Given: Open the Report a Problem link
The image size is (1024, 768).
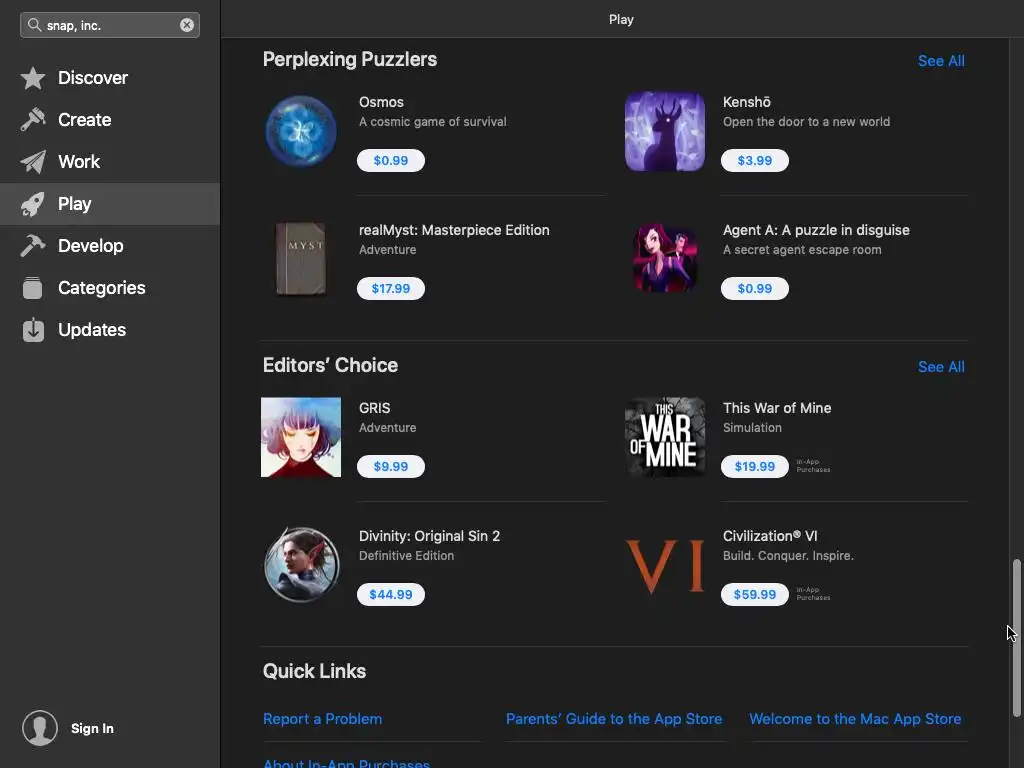Looking at the screenshot, I should pyautogui.click(x=322, y=719).
